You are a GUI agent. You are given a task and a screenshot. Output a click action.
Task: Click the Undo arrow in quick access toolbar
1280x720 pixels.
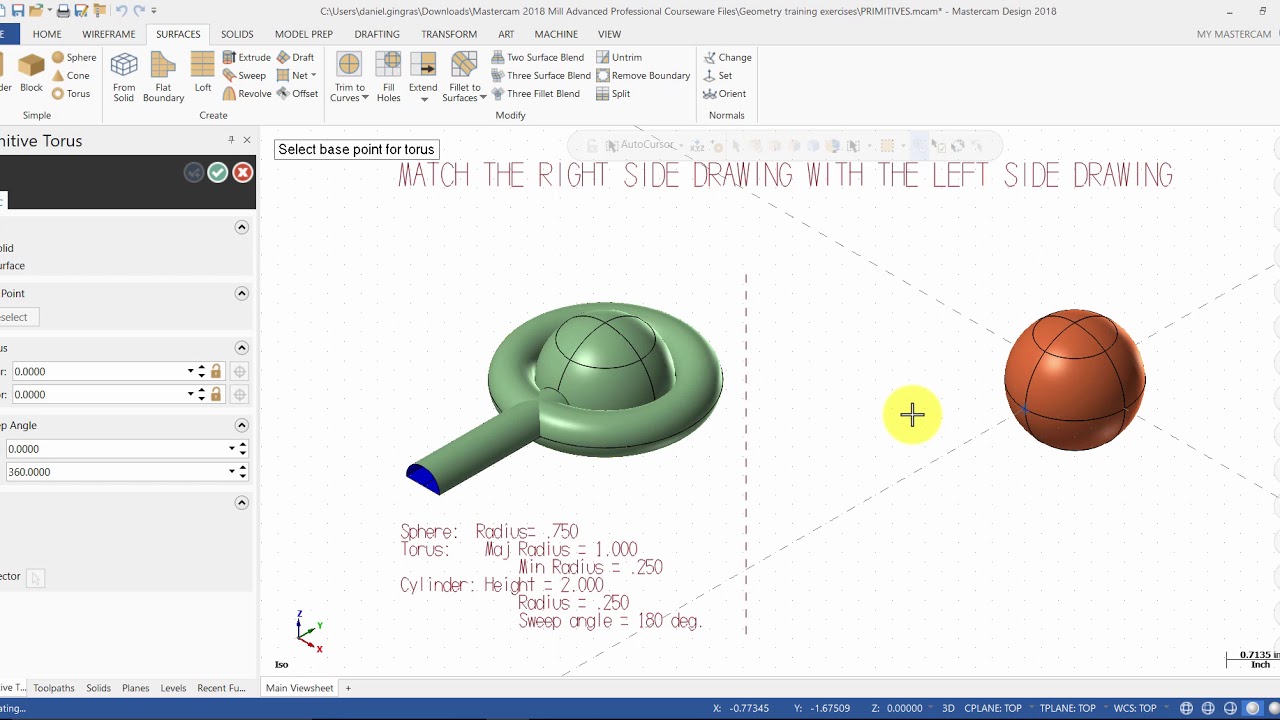pyautogui.click(x=121, y=11)
